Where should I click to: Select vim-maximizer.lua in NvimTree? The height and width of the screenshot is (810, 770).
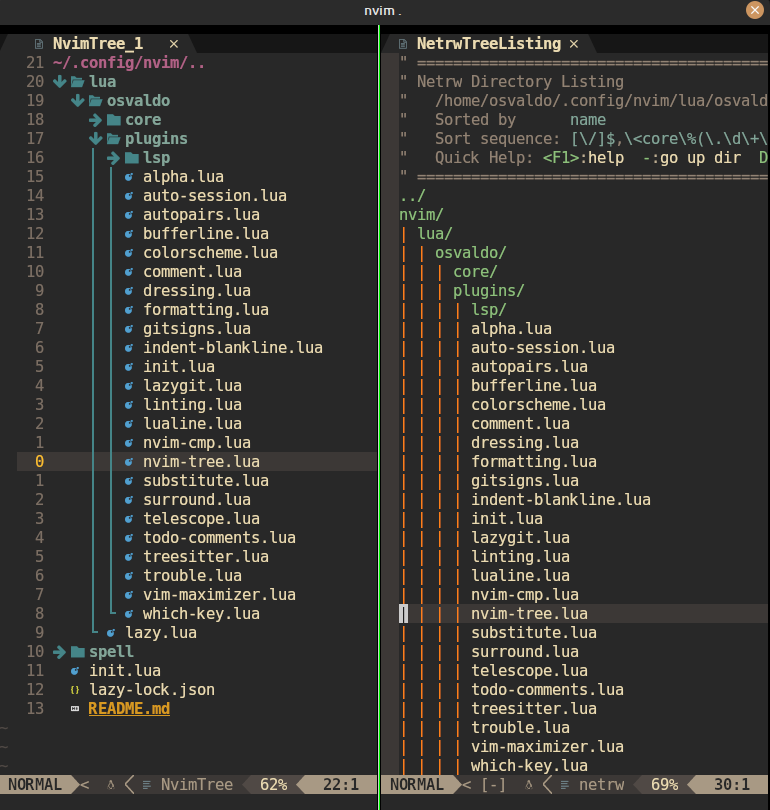[x=219, y=595]
